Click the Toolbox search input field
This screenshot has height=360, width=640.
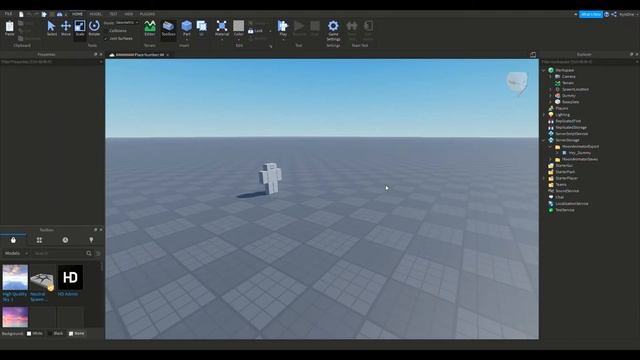point(59,253)
